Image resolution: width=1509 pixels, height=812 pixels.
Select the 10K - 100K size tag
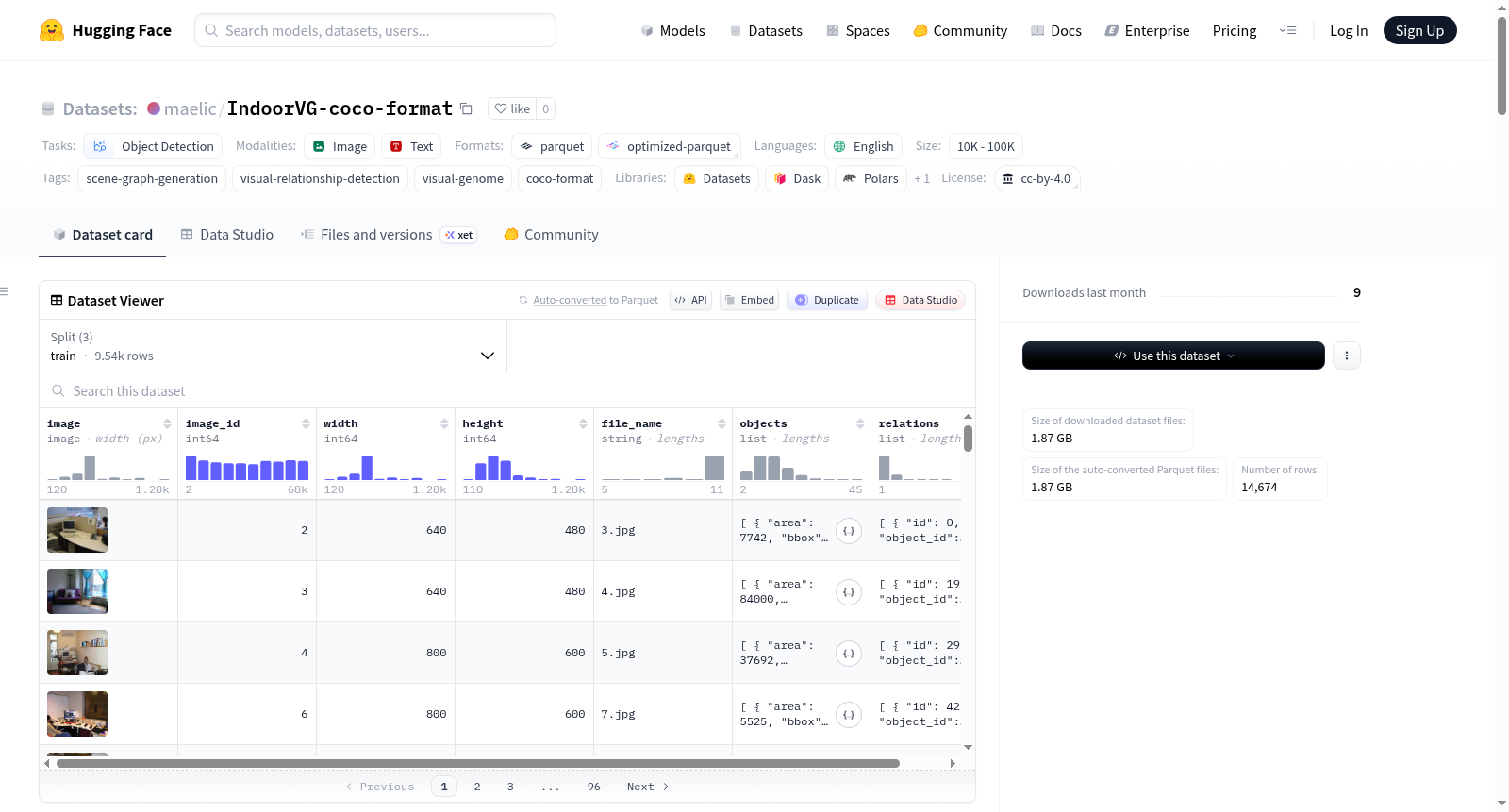[x=986, y=146]
